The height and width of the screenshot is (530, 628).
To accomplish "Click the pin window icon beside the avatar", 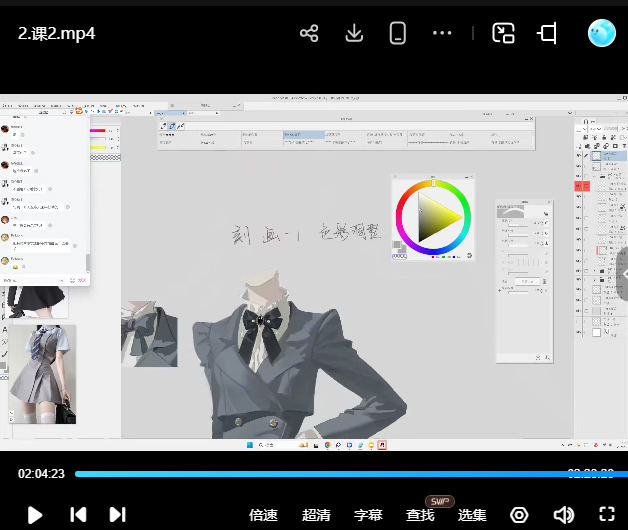I will click(547, 33).
